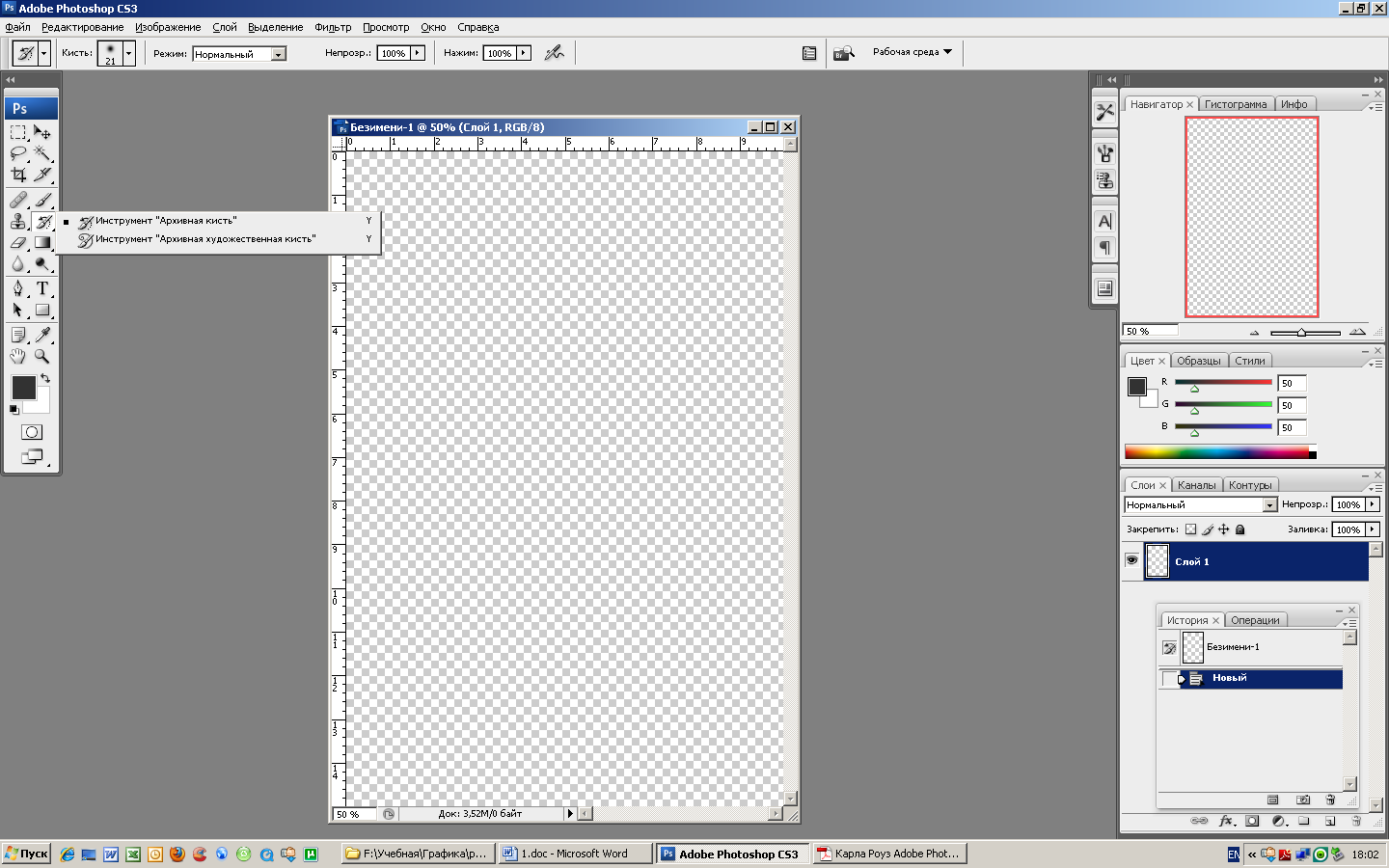Select the Rectangle shape tool
Screen dimensions: 1389x868
42,310
